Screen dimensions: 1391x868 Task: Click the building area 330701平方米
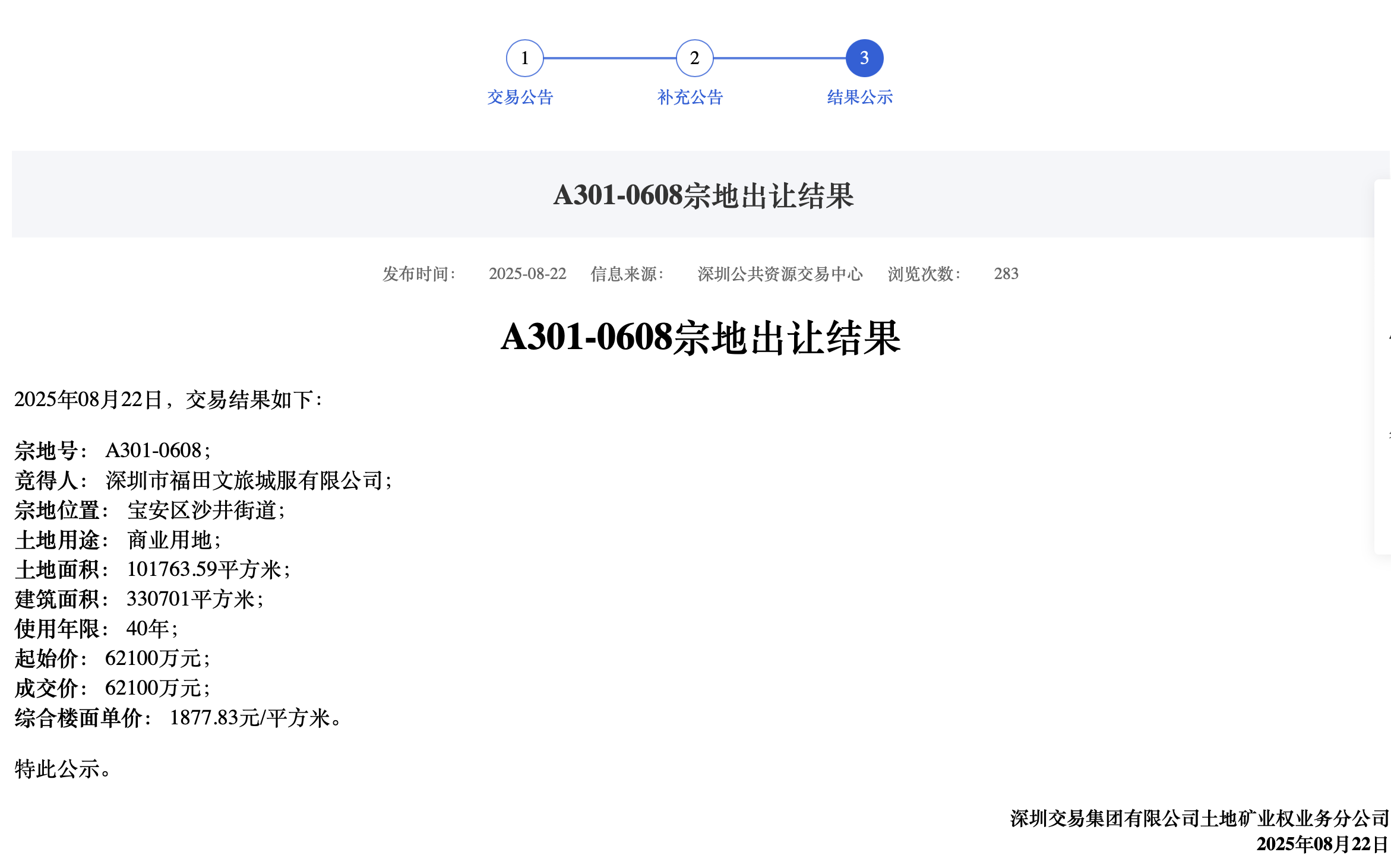point(191,599)
